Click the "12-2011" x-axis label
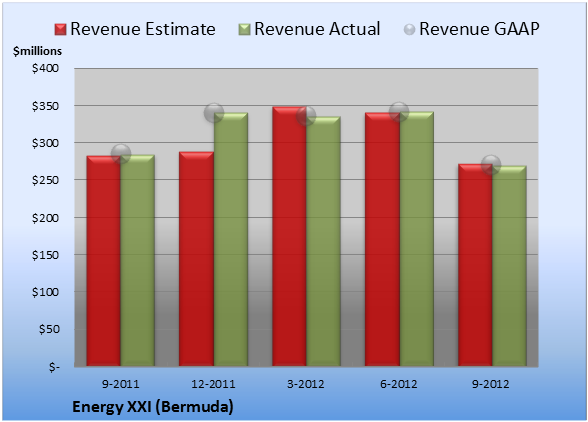The width and height of the screenshot is (588, 422). coord(213,384)
